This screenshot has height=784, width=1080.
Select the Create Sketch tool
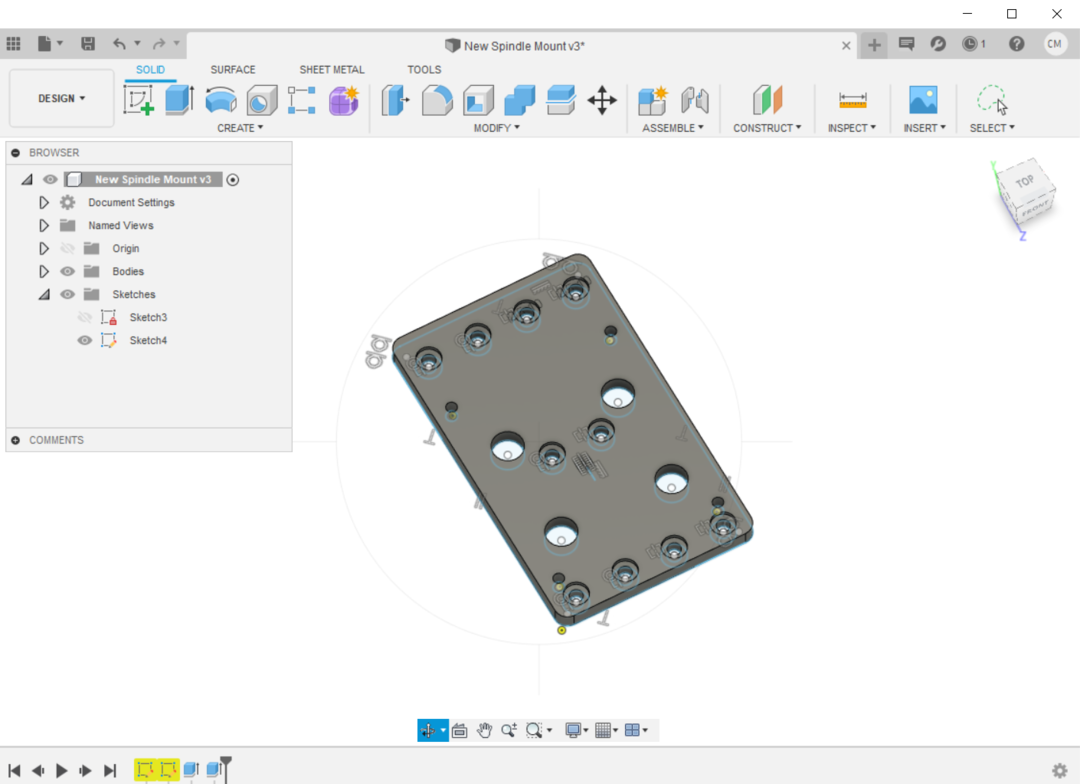click(138, 100)
